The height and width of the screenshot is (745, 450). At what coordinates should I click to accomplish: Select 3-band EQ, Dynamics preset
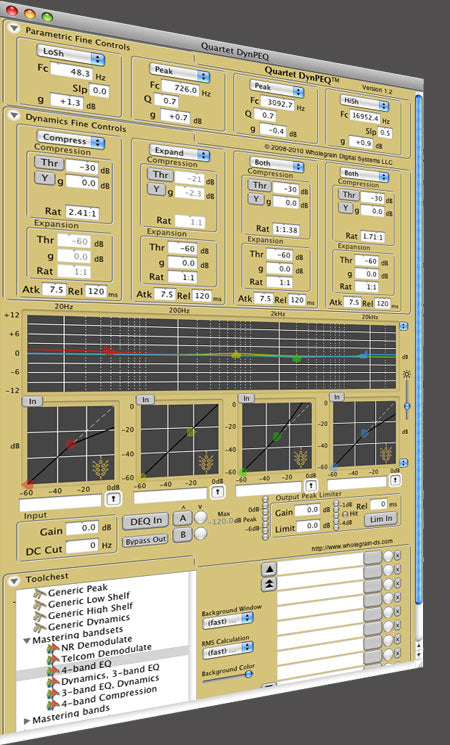pos(110,686)
